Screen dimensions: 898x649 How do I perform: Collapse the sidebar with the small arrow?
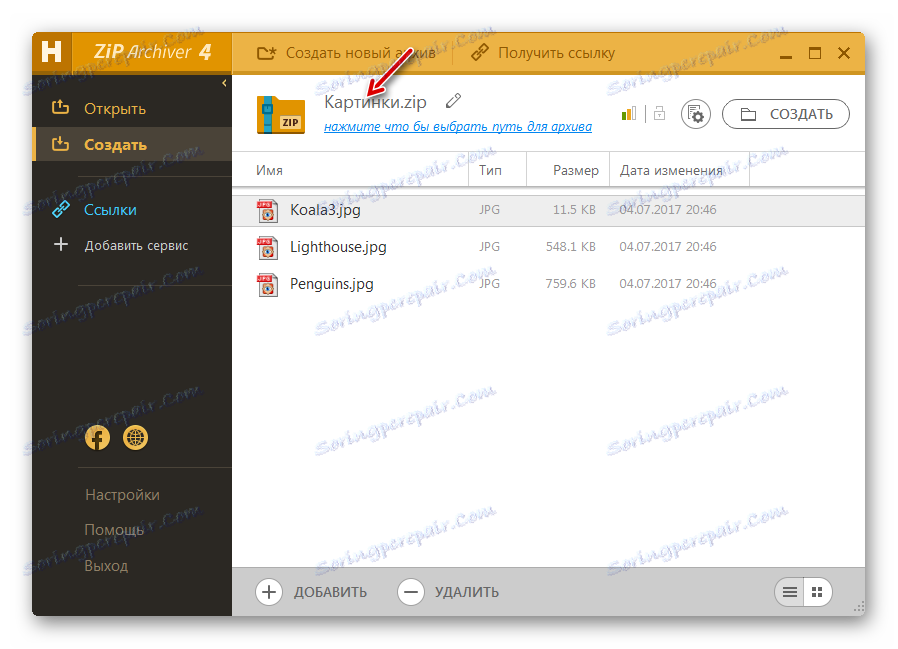224,83
